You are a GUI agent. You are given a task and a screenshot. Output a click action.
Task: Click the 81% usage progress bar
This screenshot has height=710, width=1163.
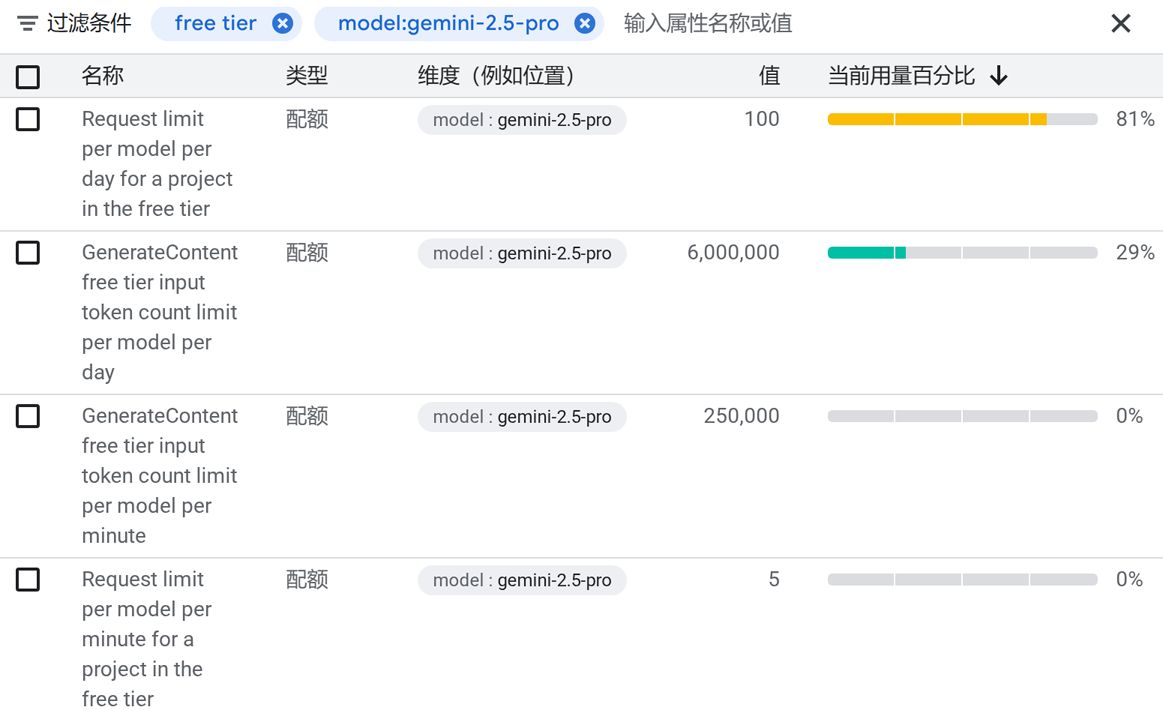960,119
